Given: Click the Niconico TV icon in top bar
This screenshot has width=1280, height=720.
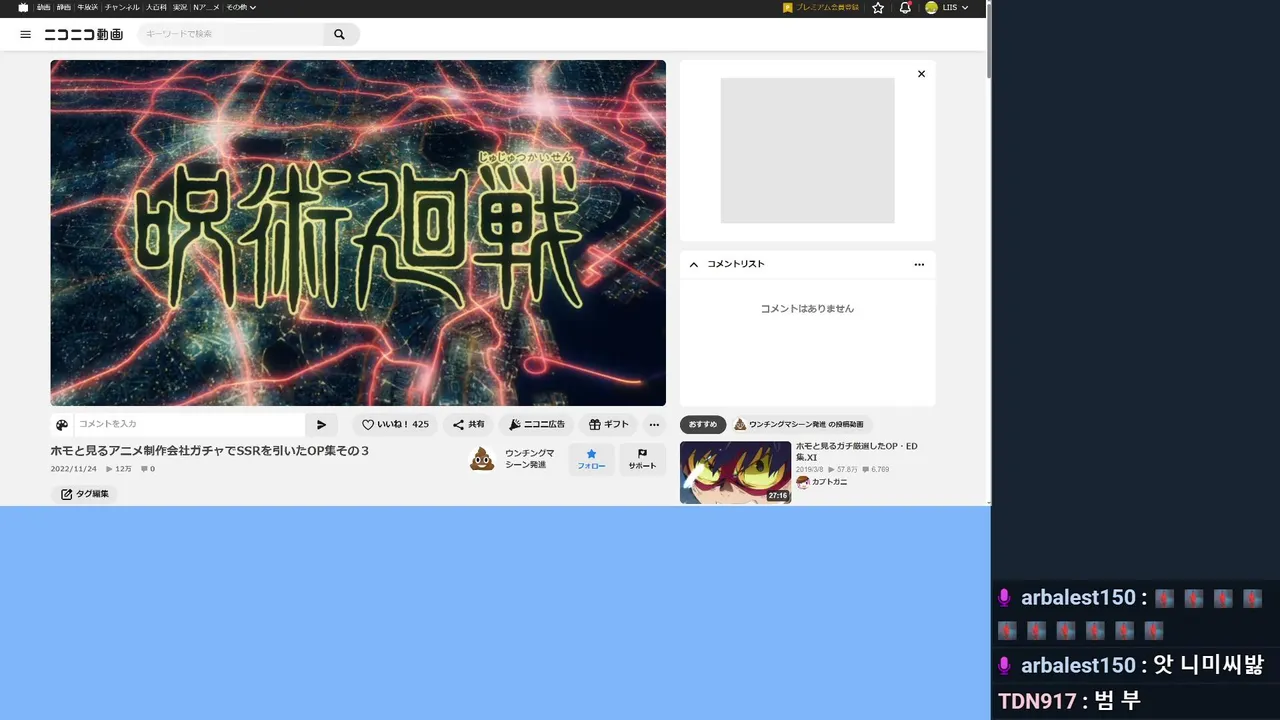Looking at the screenshot, I should pyautogui.click(x=23, y=7).
